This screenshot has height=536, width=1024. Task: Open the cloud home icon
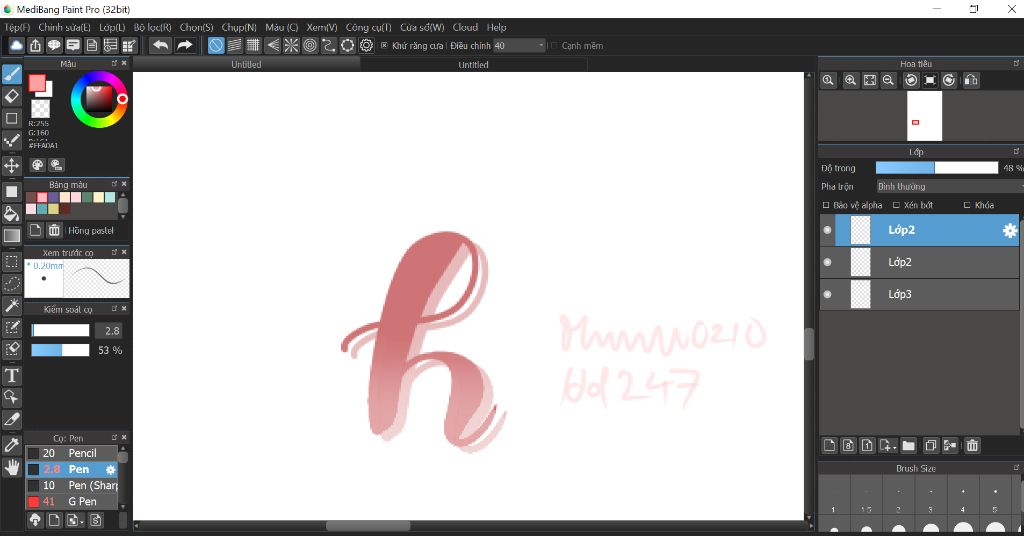tap(16, 45)
